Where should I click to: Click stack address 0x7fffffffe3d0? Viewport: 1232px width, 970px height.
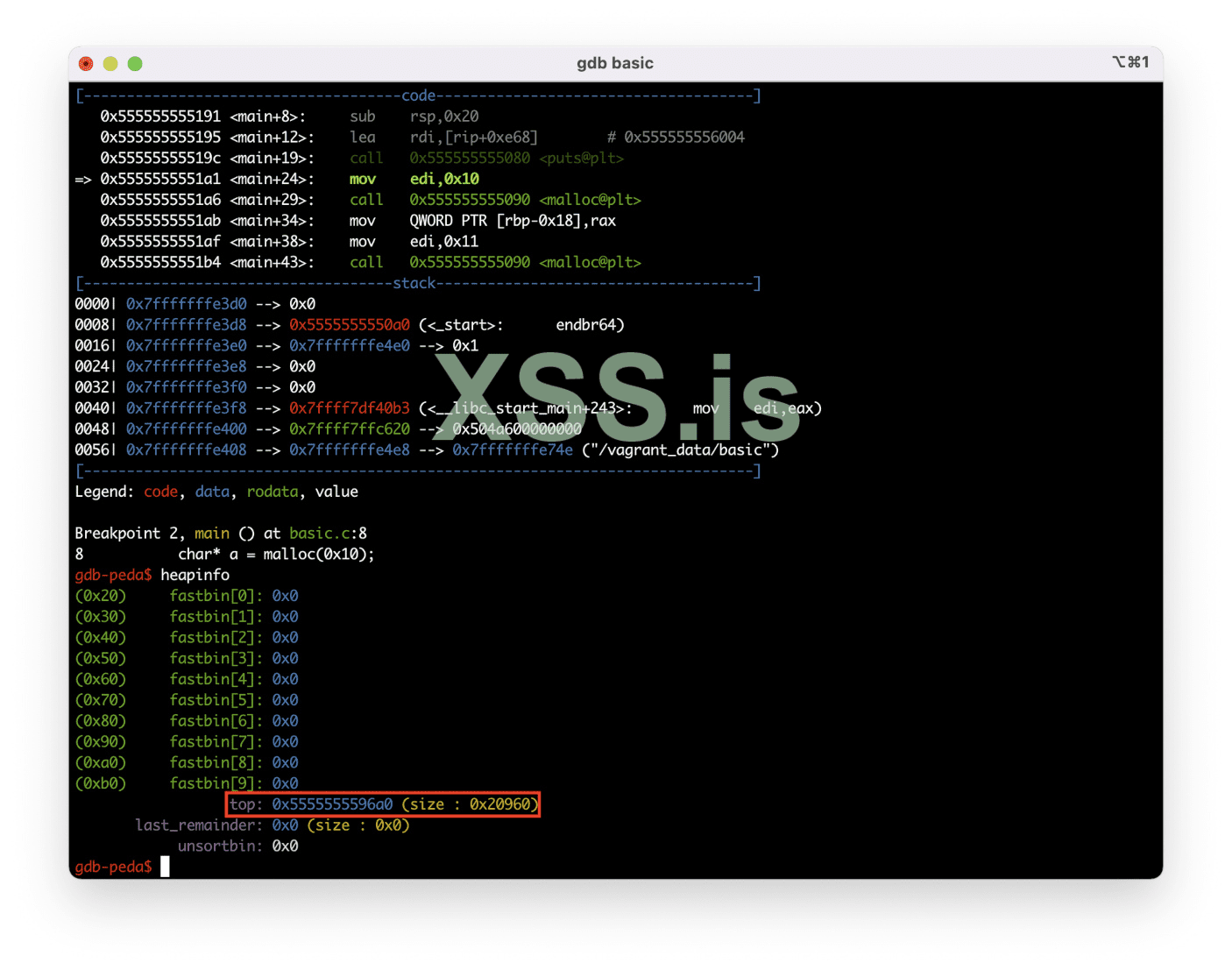coord(187,304)
